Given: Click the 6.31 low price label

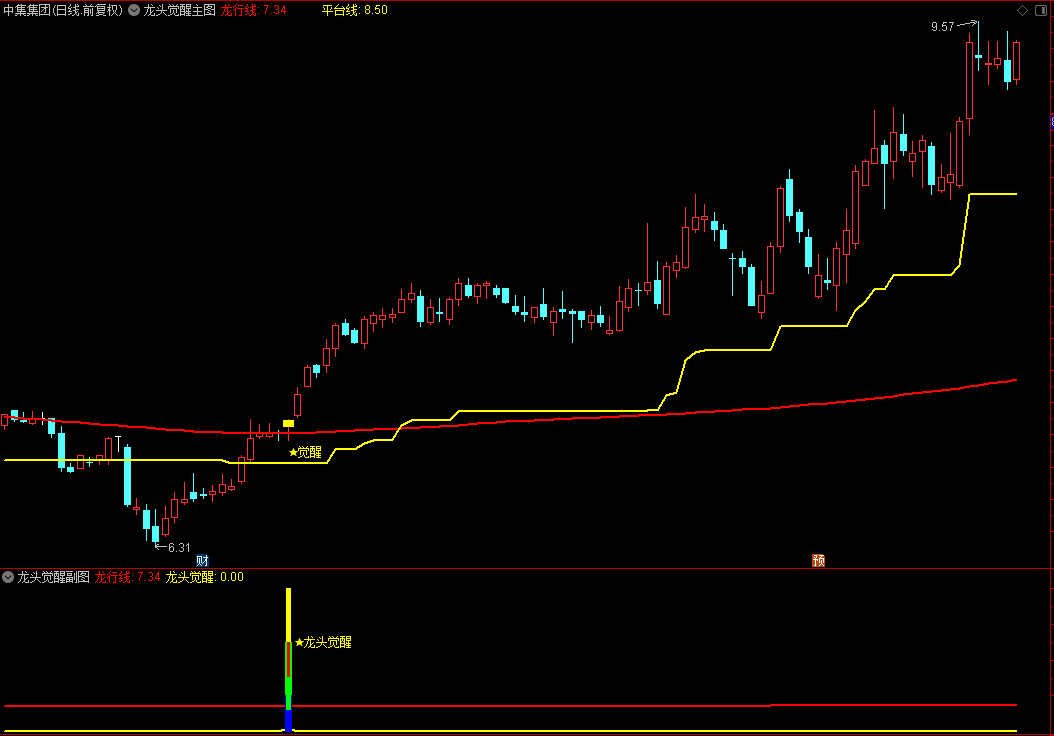Looking at the screenshot, I should coord(179,548).
